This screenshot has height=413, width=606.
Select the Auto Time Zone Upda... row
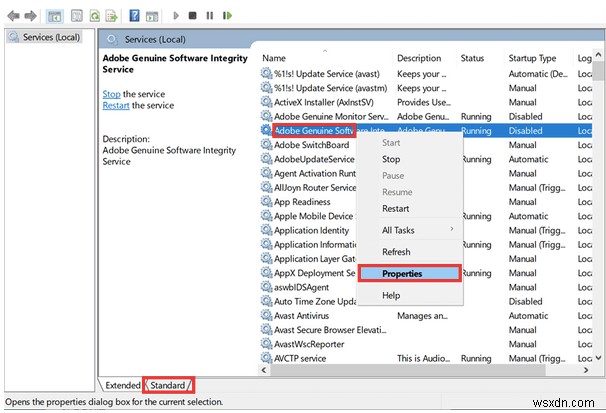[426, 301]
